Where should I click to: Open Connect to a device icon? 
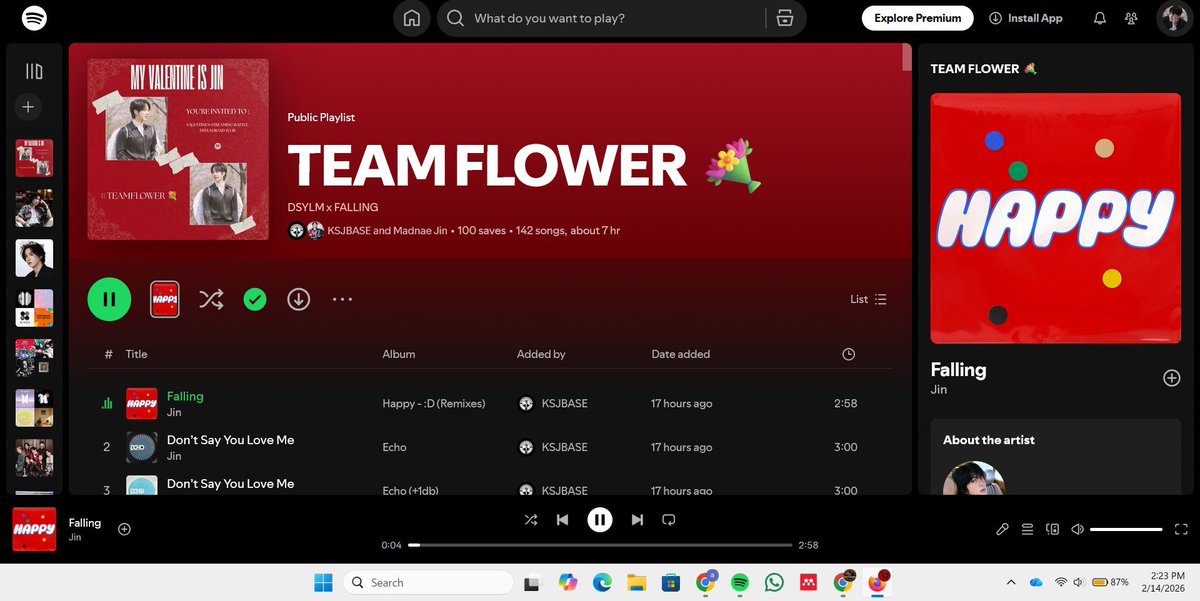pyautogui.click(x=1052, y=529)
